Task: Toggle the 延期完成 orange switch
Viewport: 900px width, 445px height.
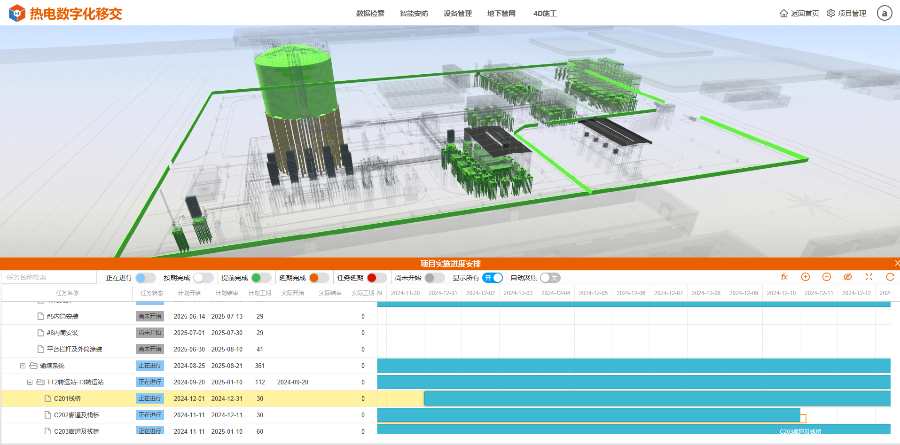Action: (x=319, y=277)
